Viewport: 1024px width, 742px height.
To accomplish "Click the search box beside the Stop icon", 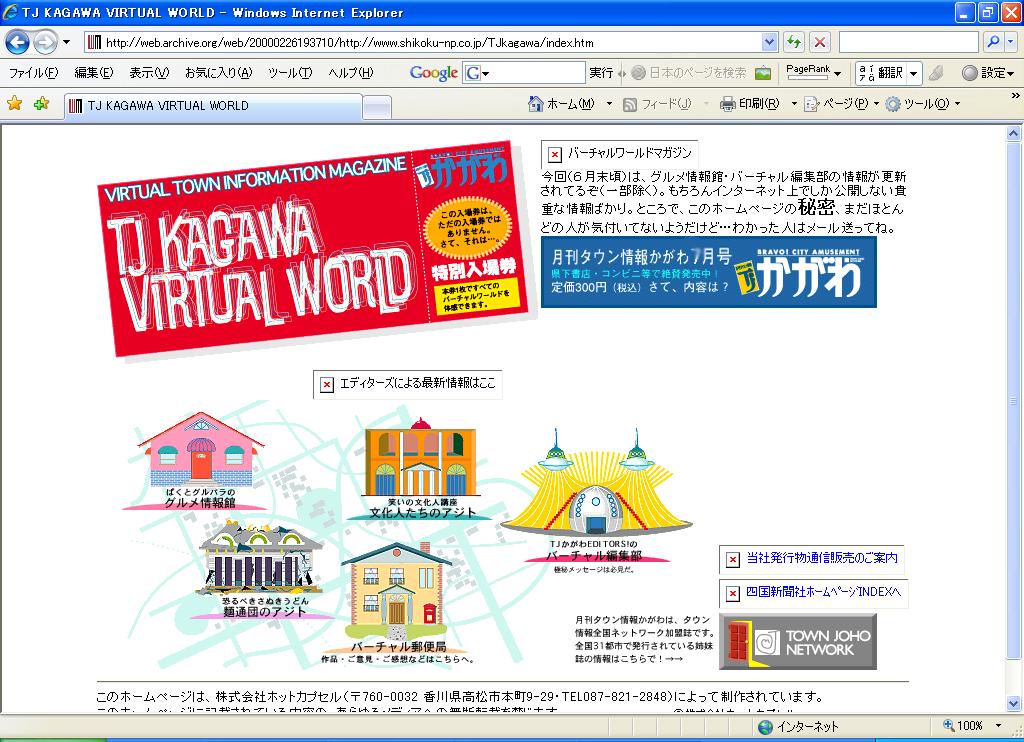I will point(908,42).
